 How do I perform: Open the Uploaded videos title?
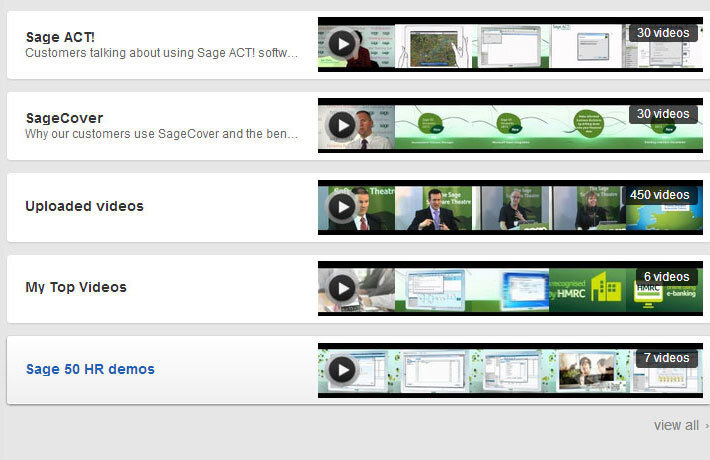pos(84,206)
